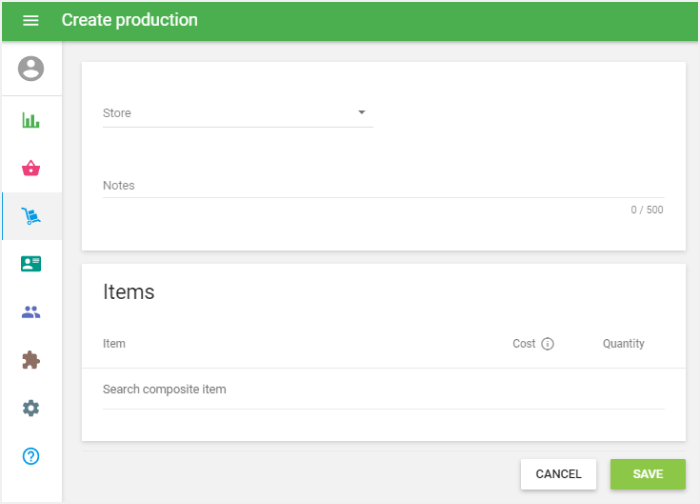Click the Items section heading
This screenshot has height=504, width=700.
tap(129, 292)
